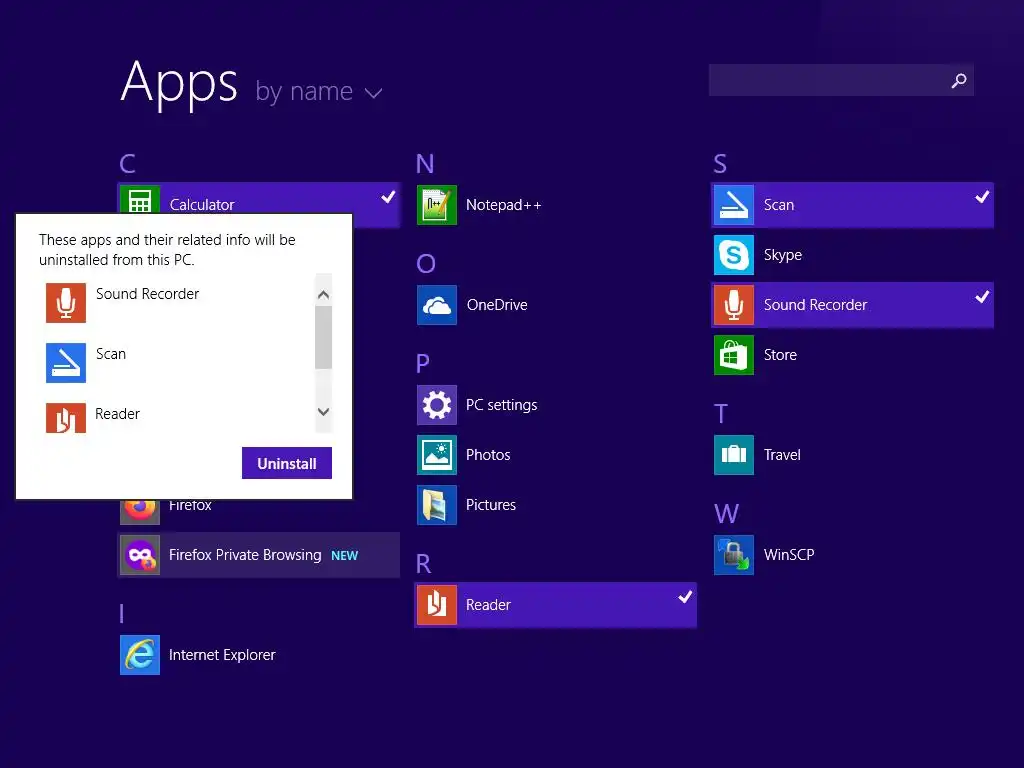
Task: Open the Store shopping bag icon
Action: pos(734,355)
